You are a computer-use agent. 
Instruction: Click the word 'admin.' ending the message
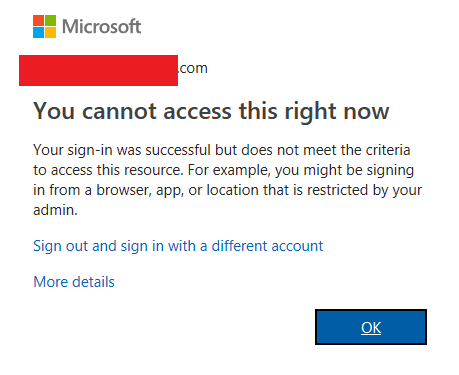coord(55,210)
